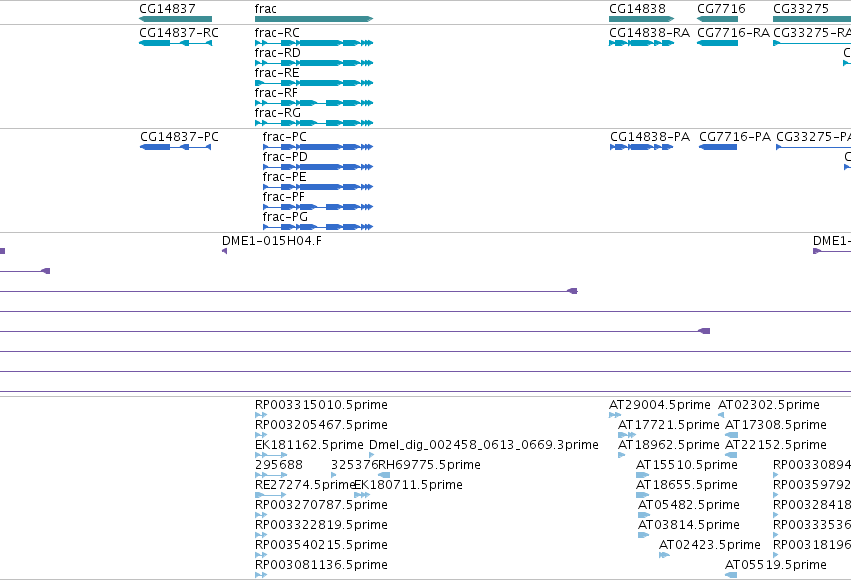This screenshot has width=851, height=580.
Task: Click the label CG14837-PC
Action: (x=179, y=137)
